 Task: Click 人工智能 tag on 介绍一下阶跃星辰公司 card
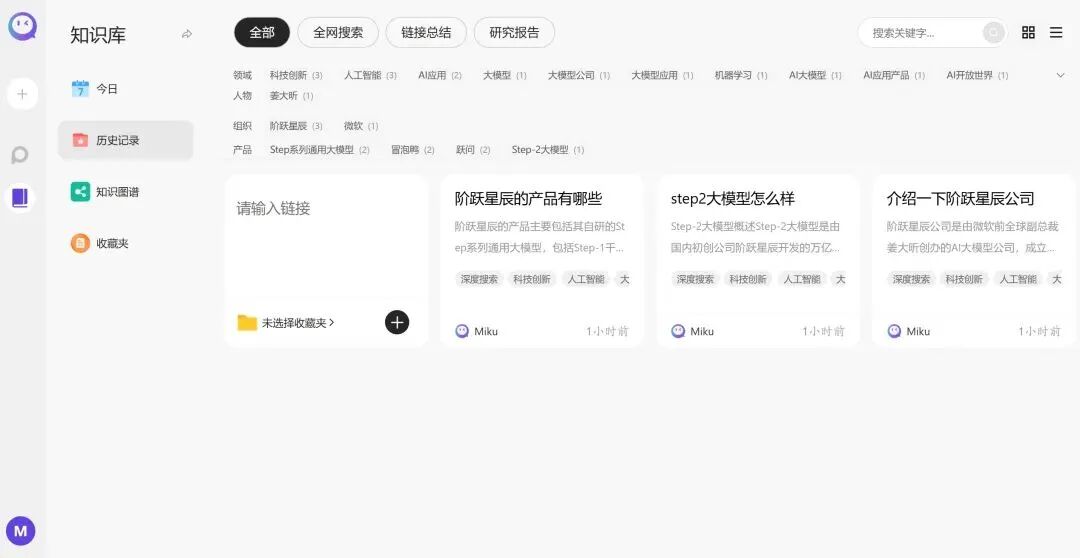pos(1018,279)
